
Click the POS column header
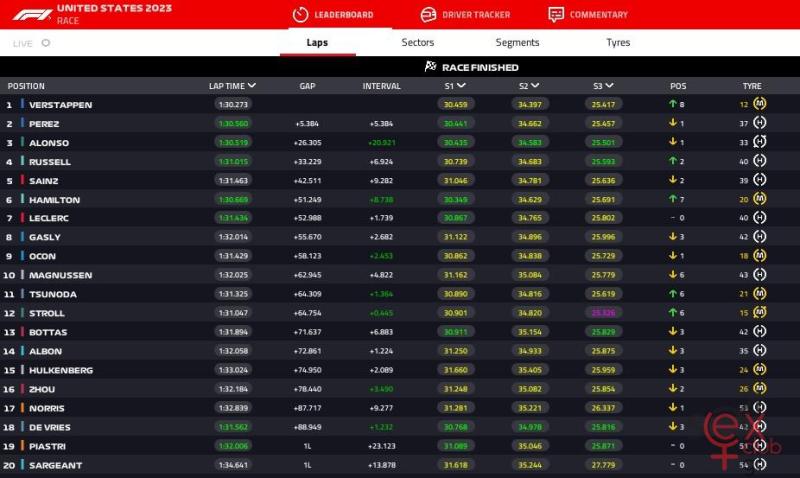tap(678, 86)
